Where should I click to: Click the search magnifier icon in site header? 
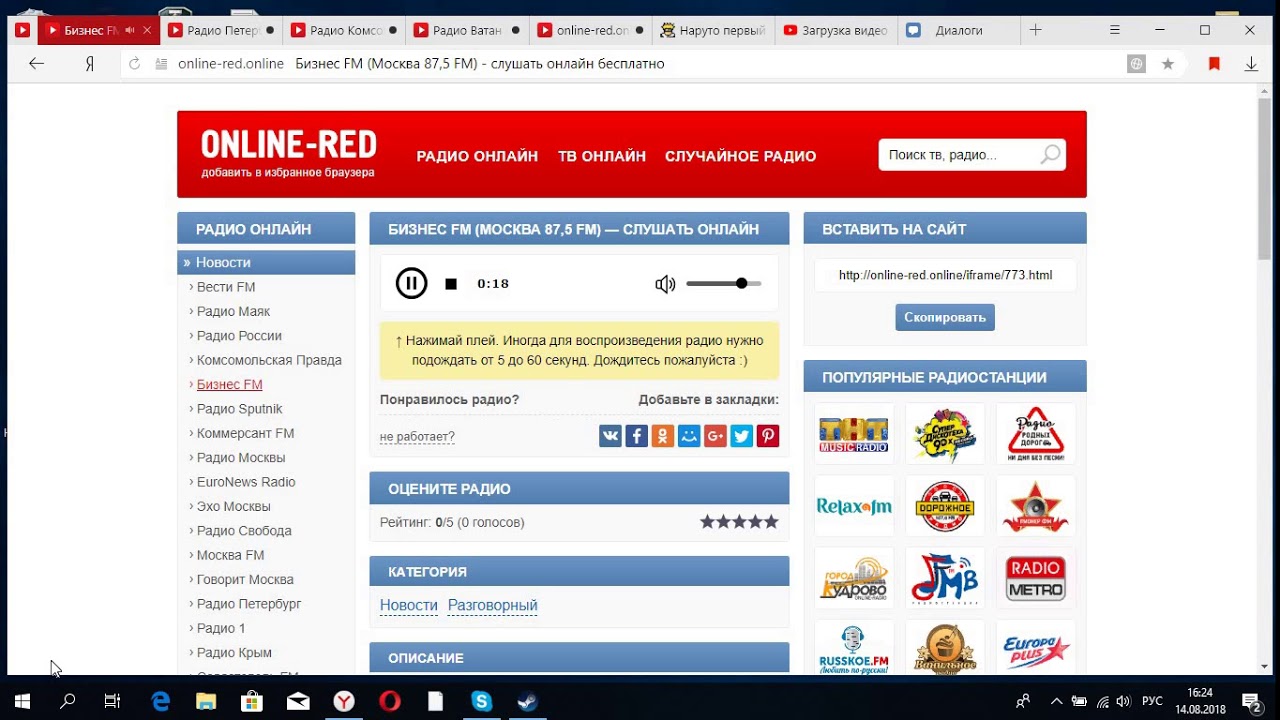pos(1050,155)
